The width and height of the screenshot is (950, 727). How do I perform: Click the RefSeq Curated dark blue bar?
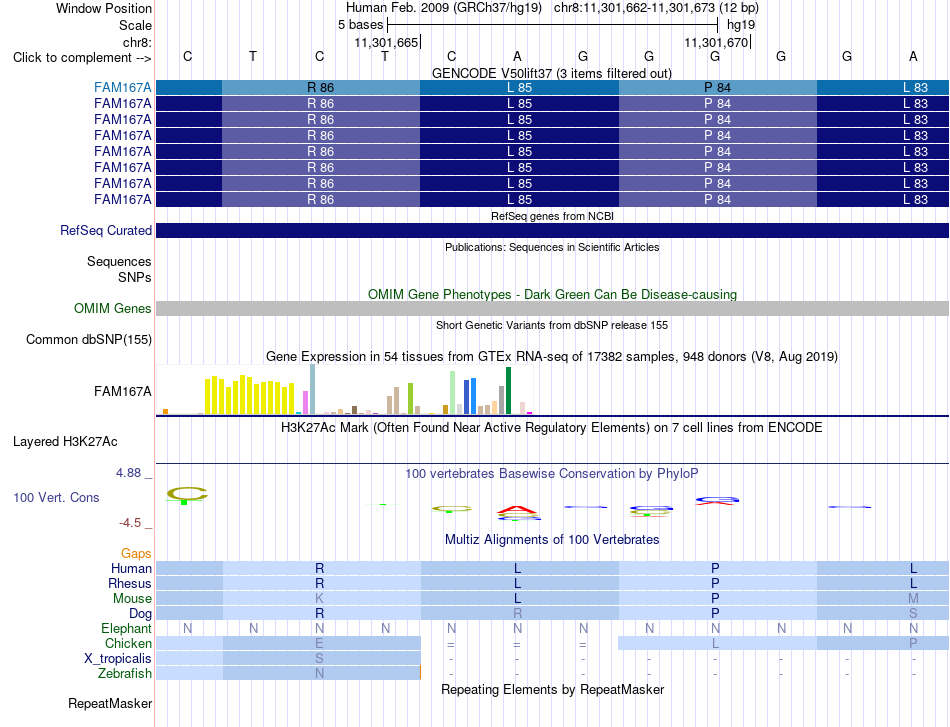tap(552, 230)
